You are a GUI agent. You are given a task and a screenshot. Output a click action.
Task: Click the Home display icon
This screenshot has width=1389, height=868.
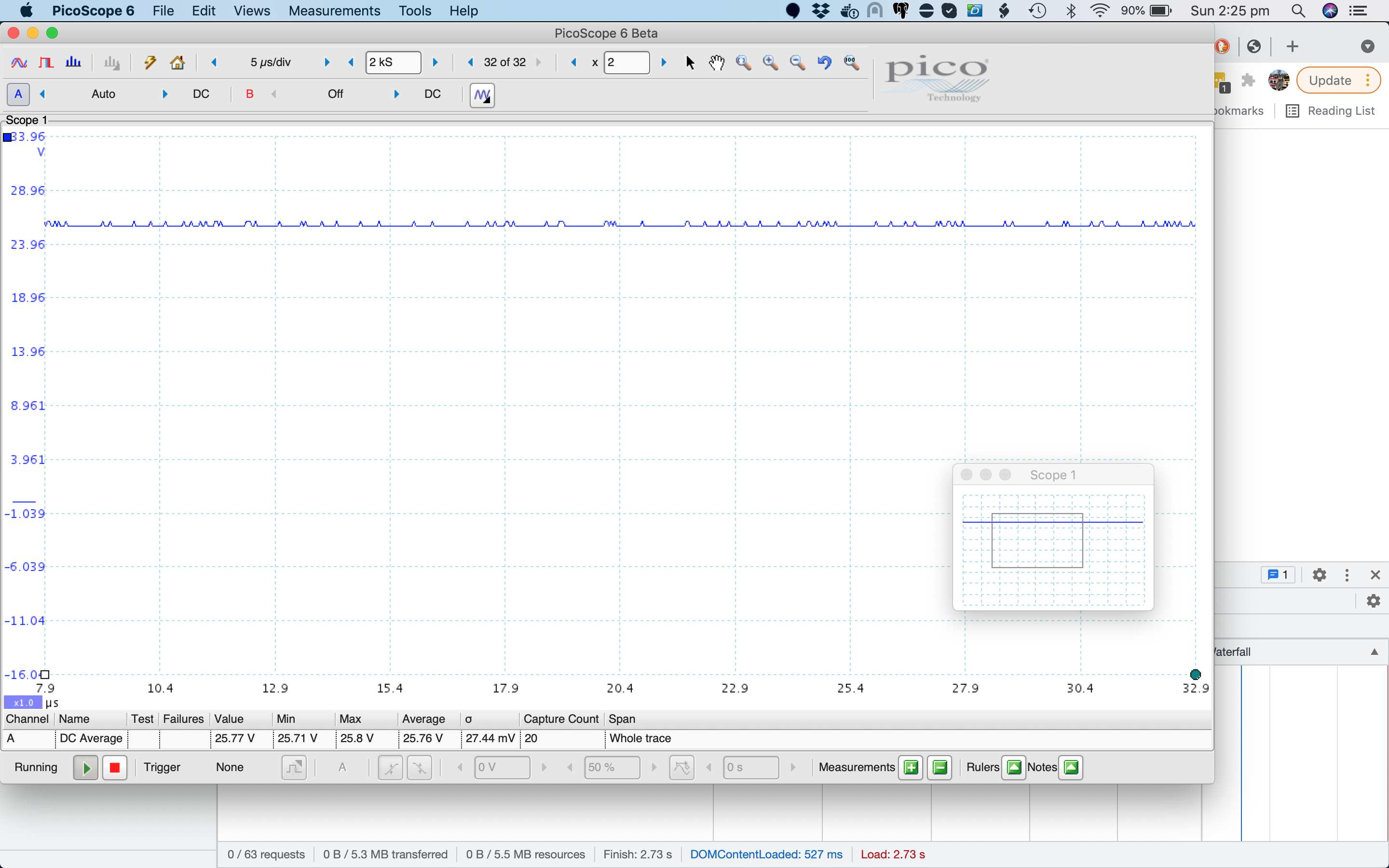pos(177,63)
